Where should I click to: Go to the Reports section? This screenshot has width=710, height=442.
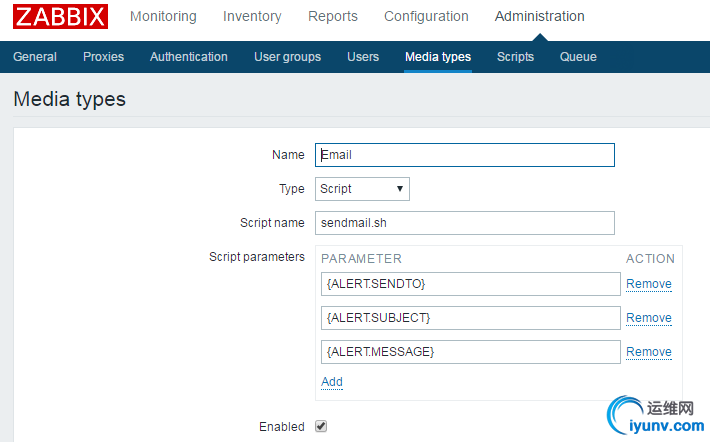333,17
